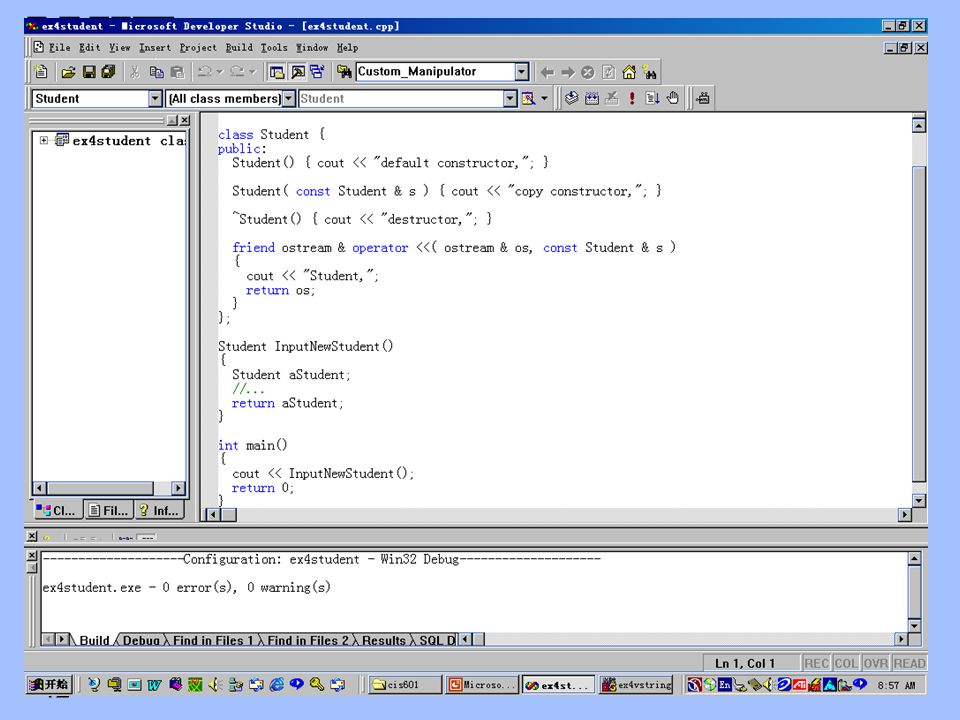Switch to the InfoView workspace tab
Image resolution: width=960 pixels, height=720 pixels.
tap(159, 510)
